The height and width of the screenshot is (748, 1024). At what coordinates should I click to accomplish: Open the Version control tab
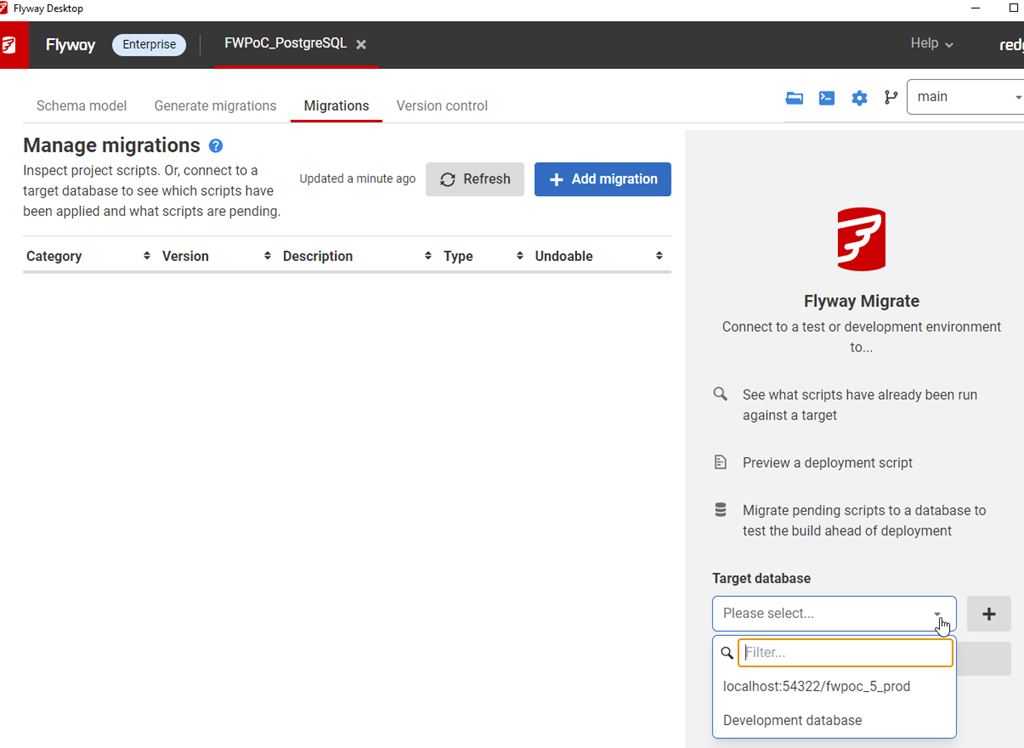point(442,106)
